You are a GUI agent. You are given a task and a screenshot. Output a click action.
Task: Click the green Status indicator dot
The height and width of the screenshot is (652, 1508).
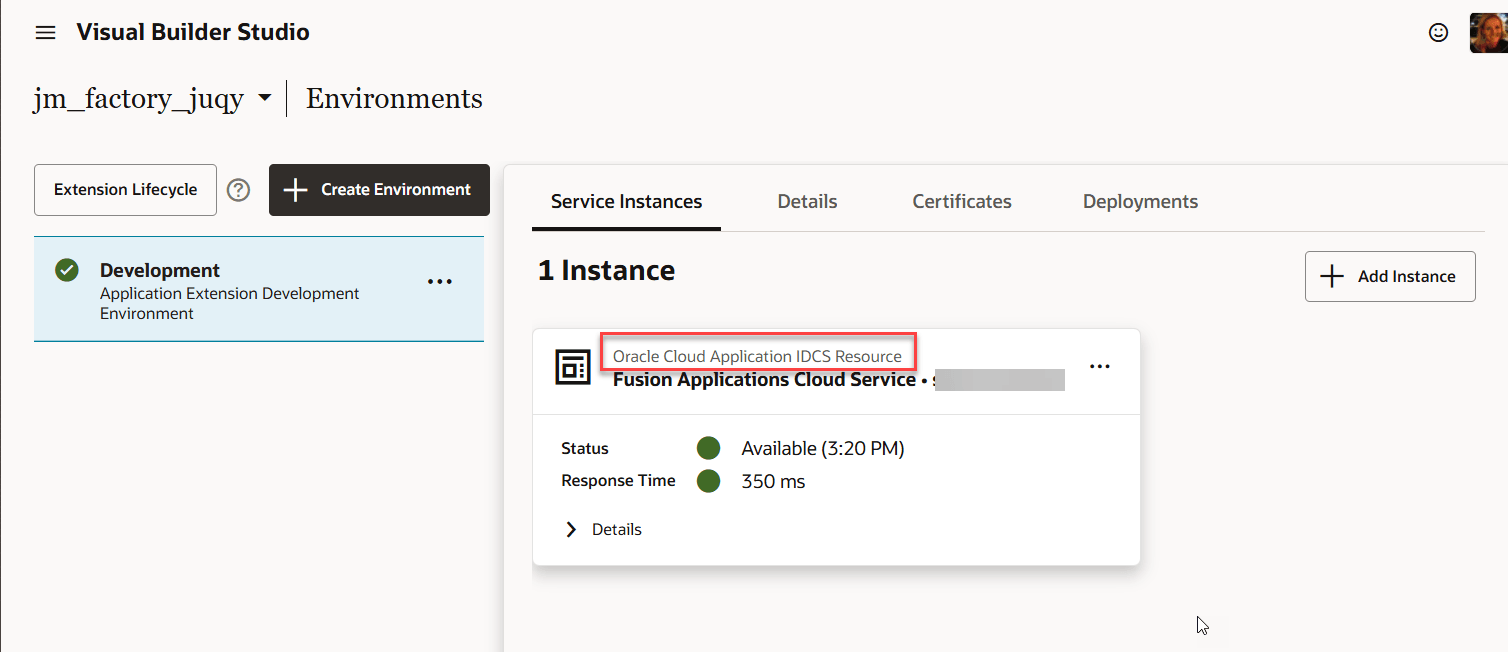click(x=709, y=448)
